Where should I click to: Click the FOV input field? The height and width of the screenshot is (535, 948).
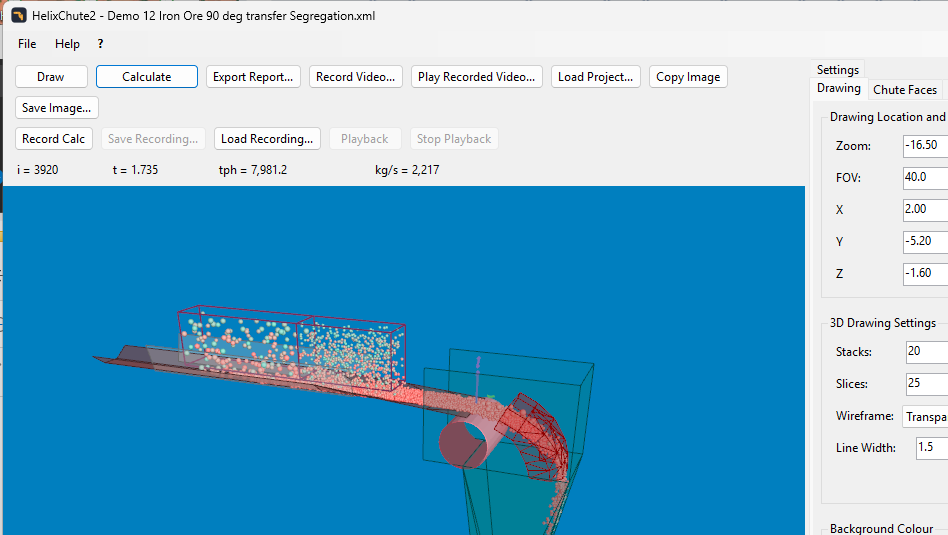[926, 178]
